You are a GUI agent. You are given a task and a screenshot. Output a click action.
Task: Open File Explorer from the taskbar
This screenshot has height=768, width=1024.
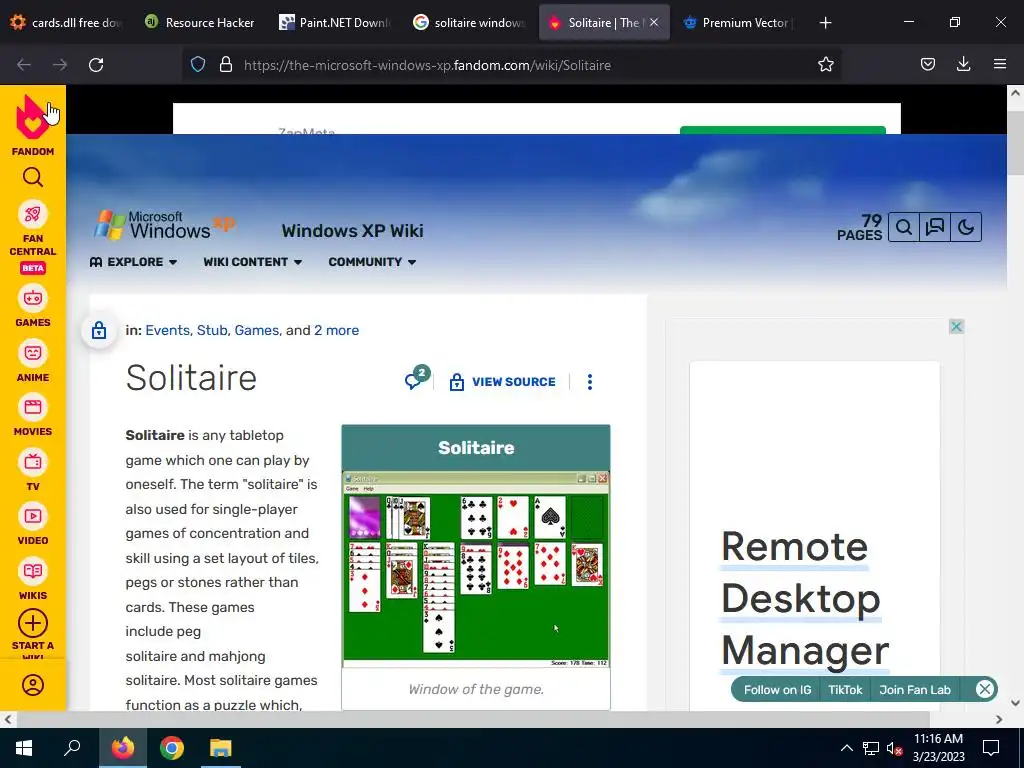(x=221, y=748)
